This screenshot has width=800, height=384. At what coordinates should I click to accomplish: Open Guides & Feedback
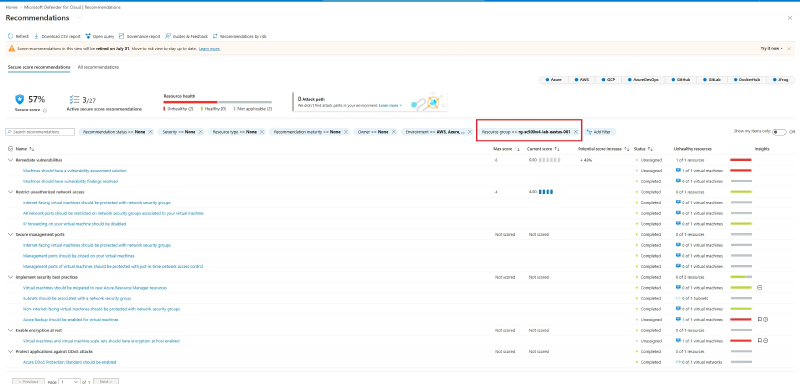[x=187, y=37]
